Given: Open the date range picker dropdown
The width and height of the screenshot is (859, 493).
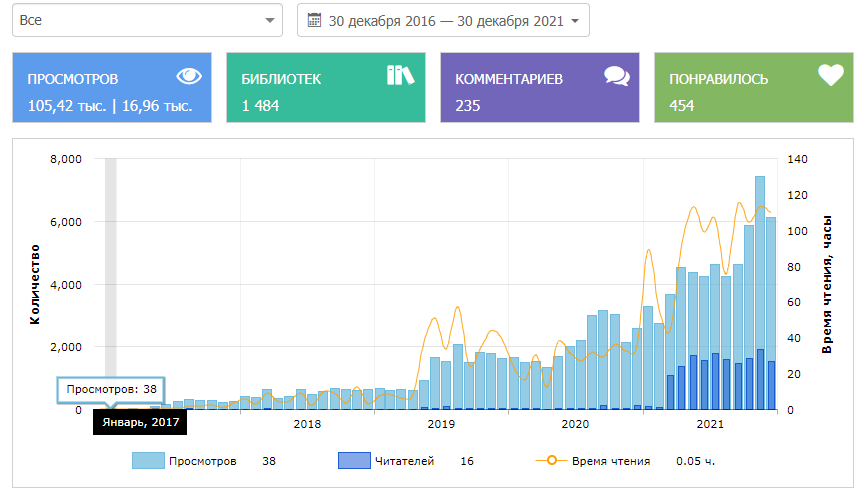Looking at the screenshot, I should (x=443, y=20).
